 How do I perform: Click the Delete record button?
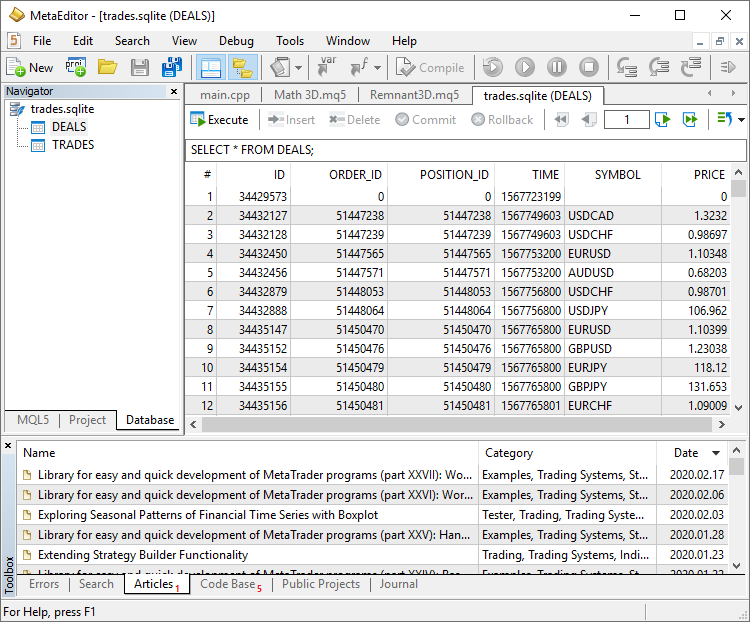(x=354, y=120)
